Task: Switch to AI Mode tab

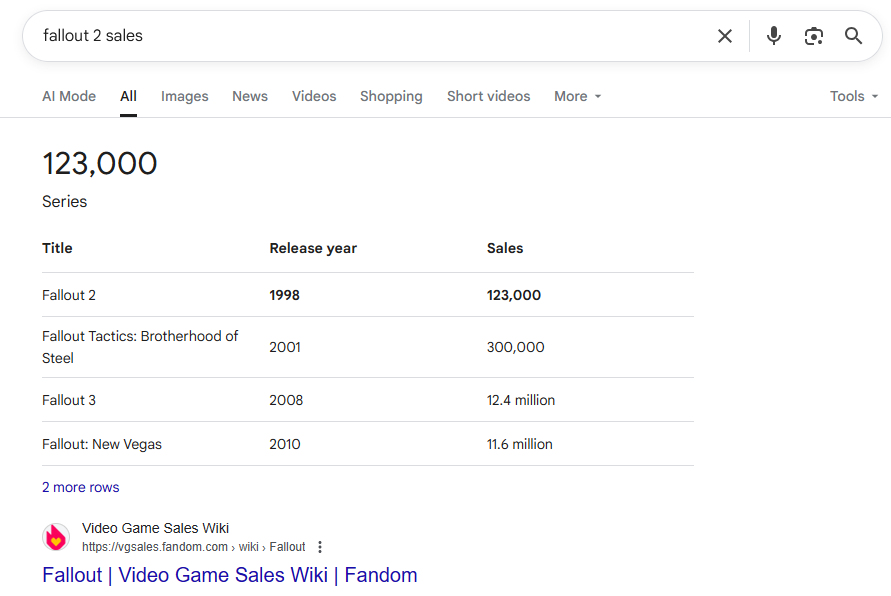Action: coord(69,96)
